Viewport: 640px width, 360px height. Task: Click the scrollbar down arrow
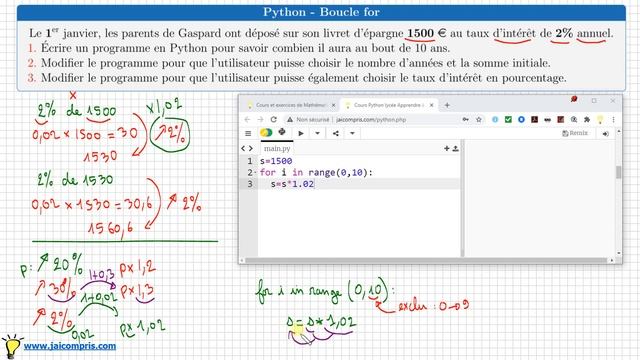pyautogui.click(x=619, y=253)
